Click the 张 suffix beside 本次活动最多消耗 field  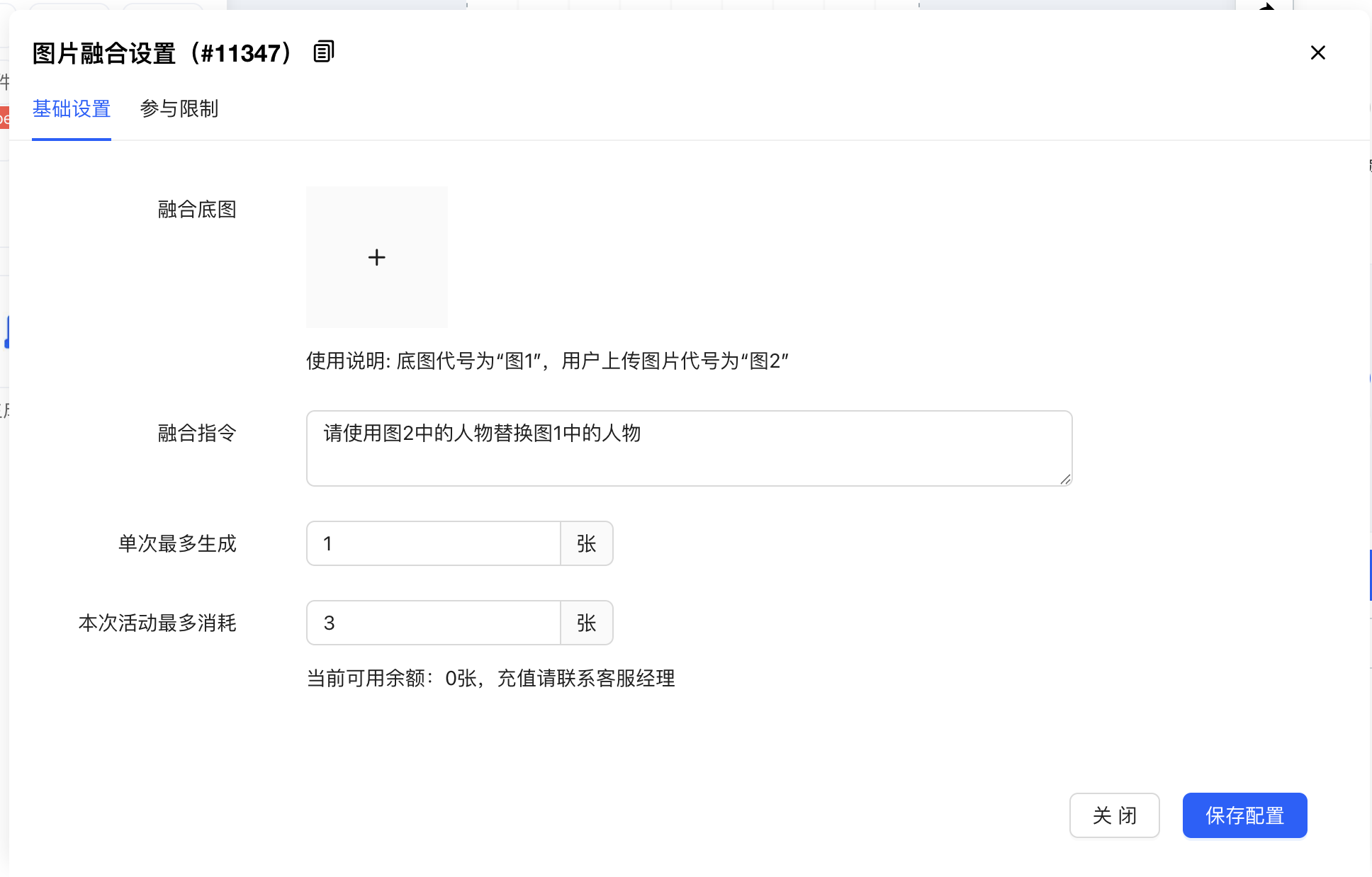pyautogui.click(x=586, y=623)
